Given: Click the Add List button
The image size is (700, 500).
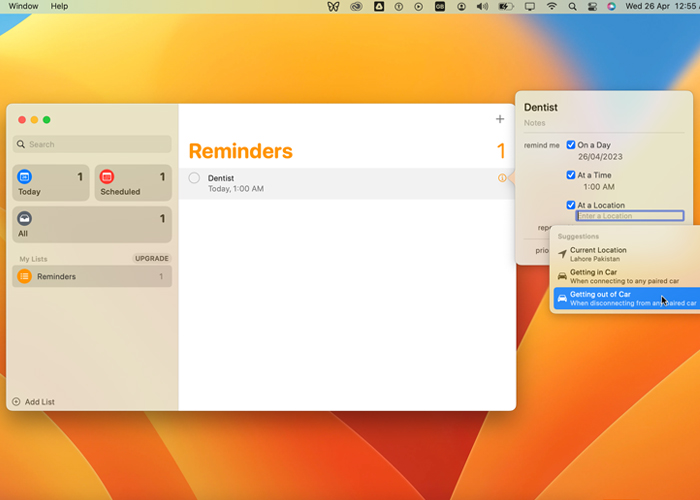Looking at the screenshot, I should (x=33, y=402).
